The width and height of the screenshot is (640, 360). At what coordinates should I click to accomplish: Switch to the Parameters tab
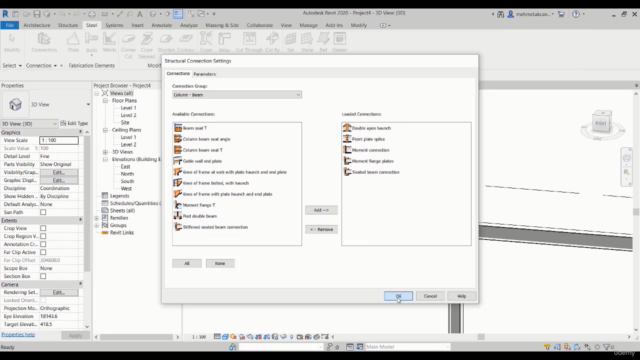point(204,74)
